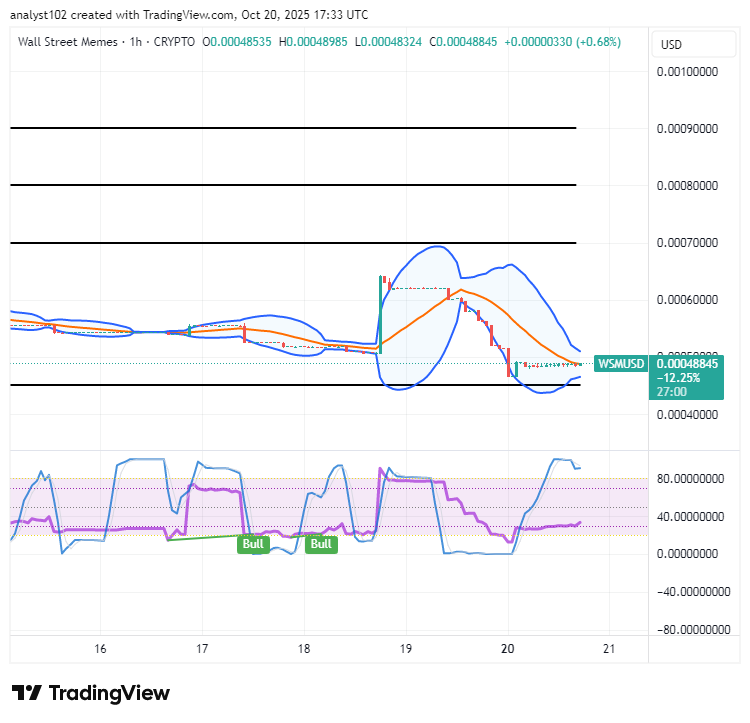The height and width of the screenshot is (723, 750).
Task: Click the 0.00000000 oscillator axis label
Action: click(x=687, y=554)
